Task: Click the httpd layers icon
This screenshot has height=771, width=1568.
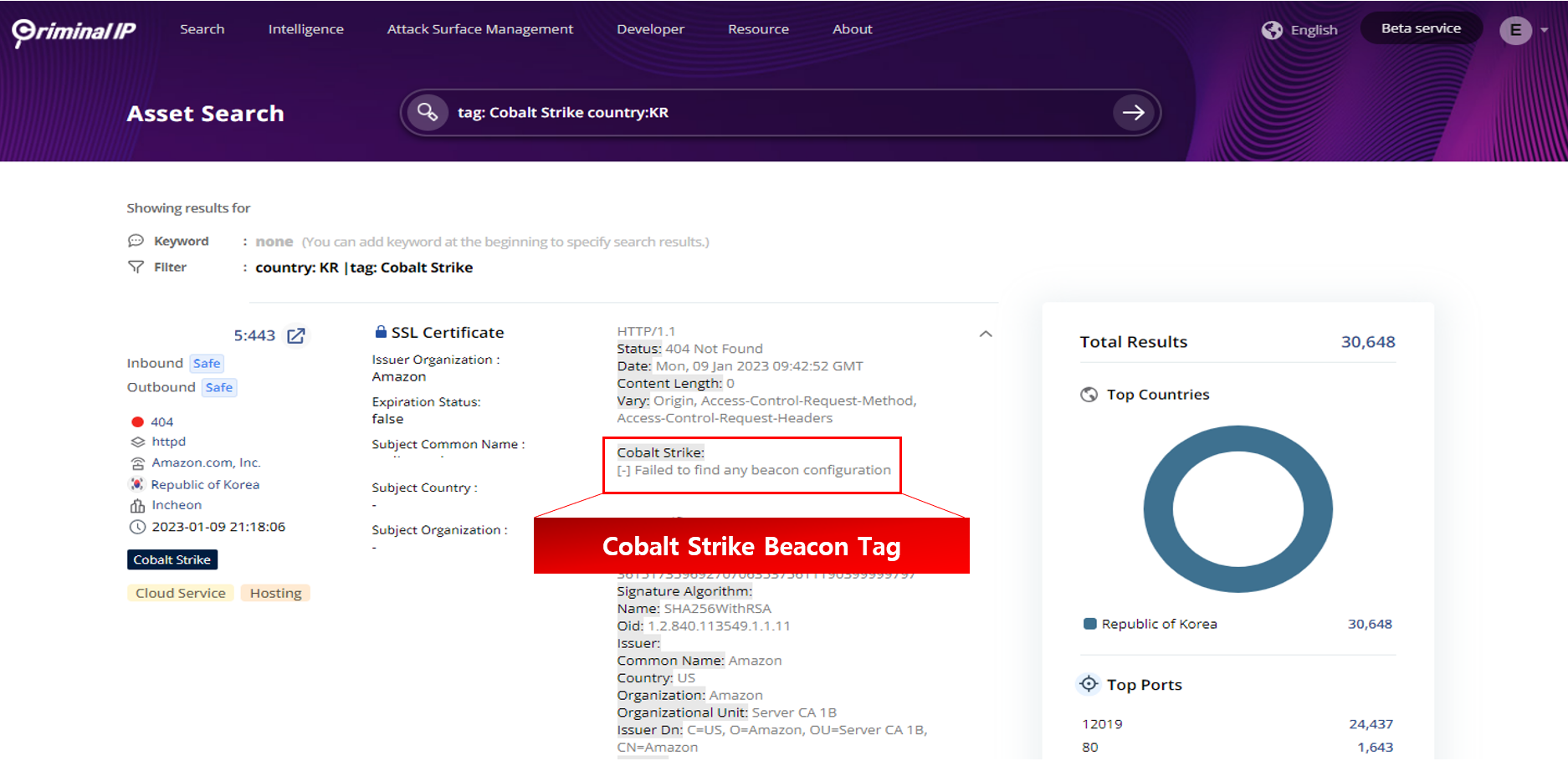Action: coord(138,442)
